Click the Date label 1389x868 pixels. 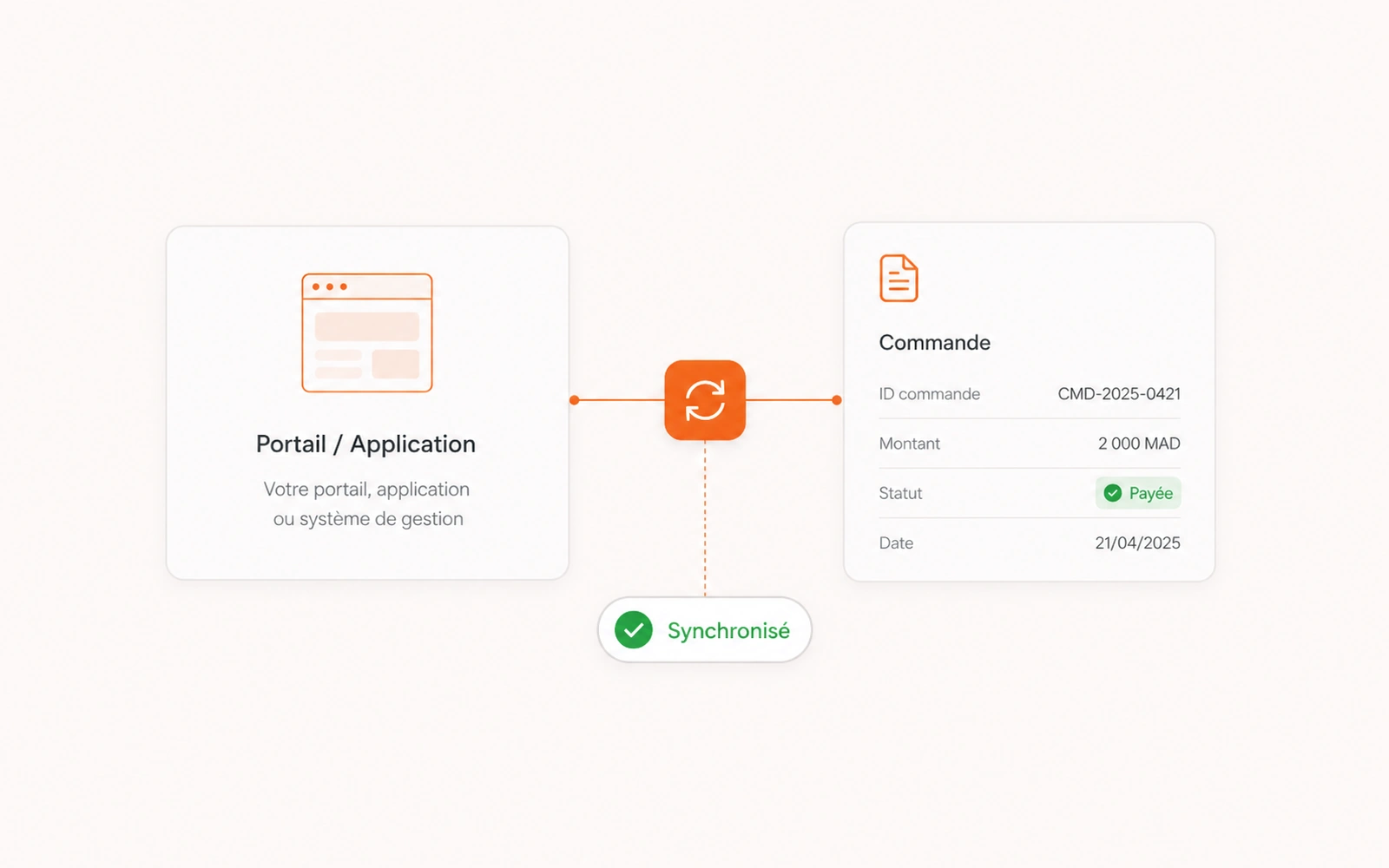point(896,543)
